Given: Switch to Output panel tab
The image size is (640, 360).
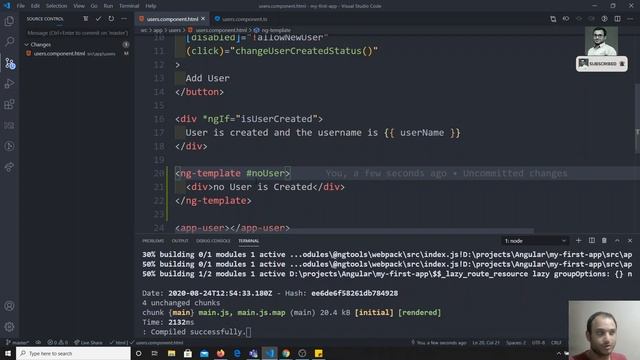Looking at the screenshot, I should (180, 241).
